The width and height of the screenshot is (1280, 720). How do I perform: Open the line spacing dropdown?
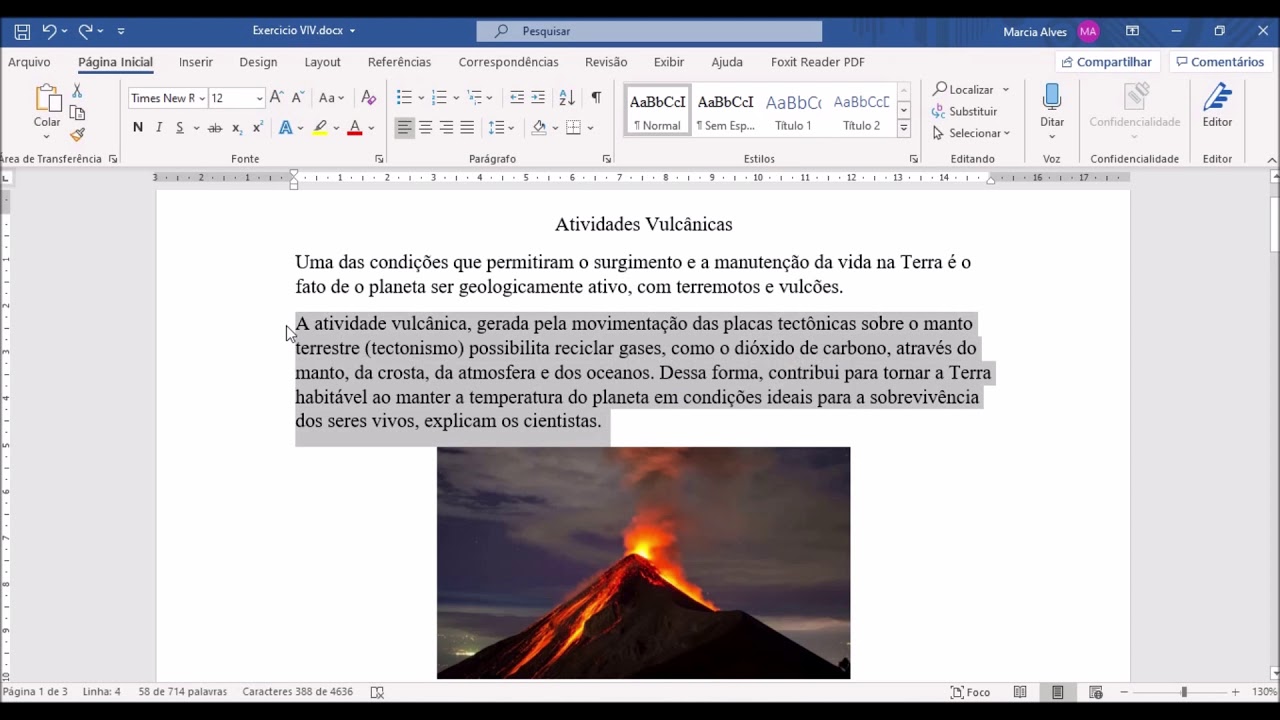point(511,128)
